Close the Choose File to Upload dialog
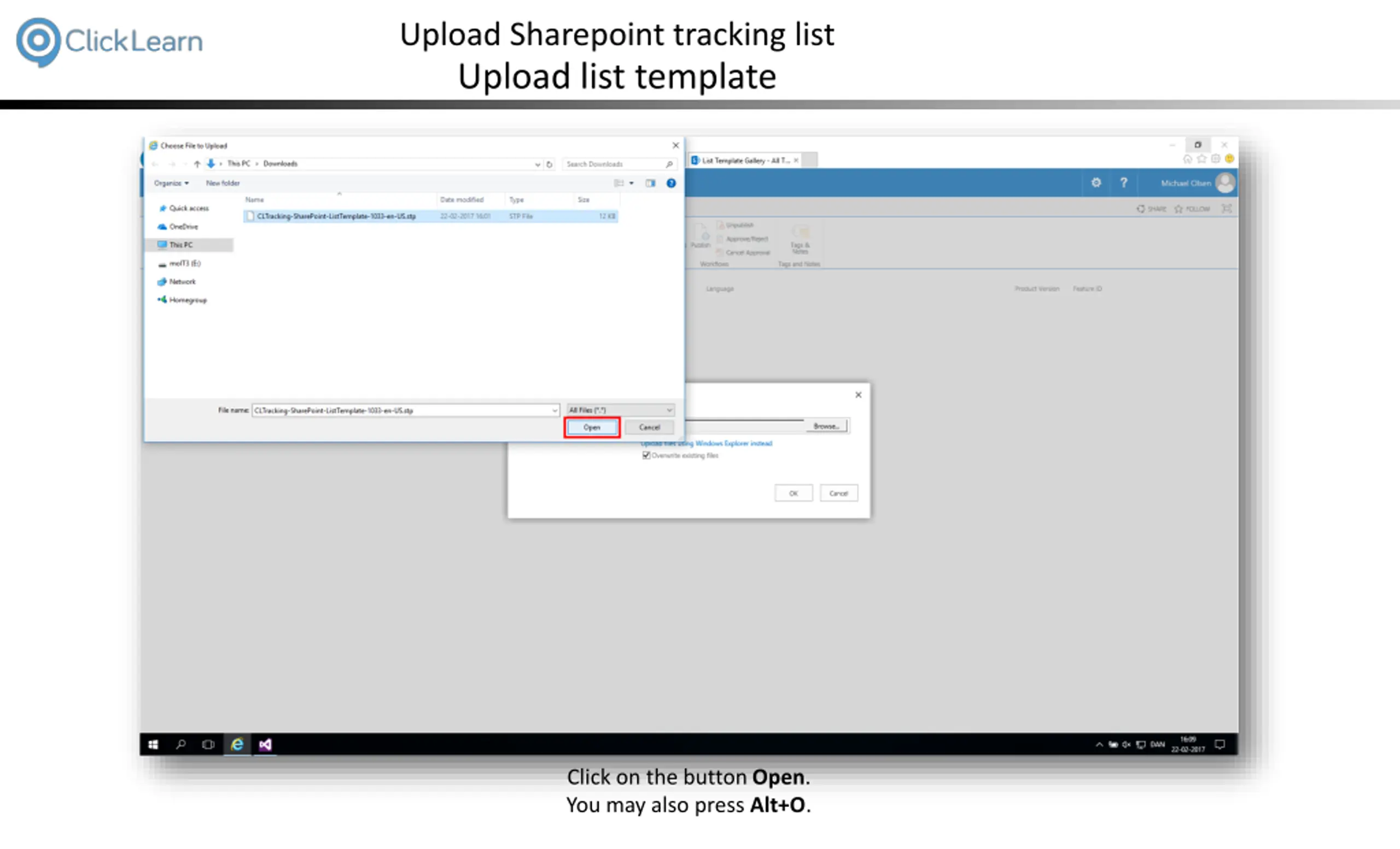Screen dimensions: 1400x849 tap(675, 145)
